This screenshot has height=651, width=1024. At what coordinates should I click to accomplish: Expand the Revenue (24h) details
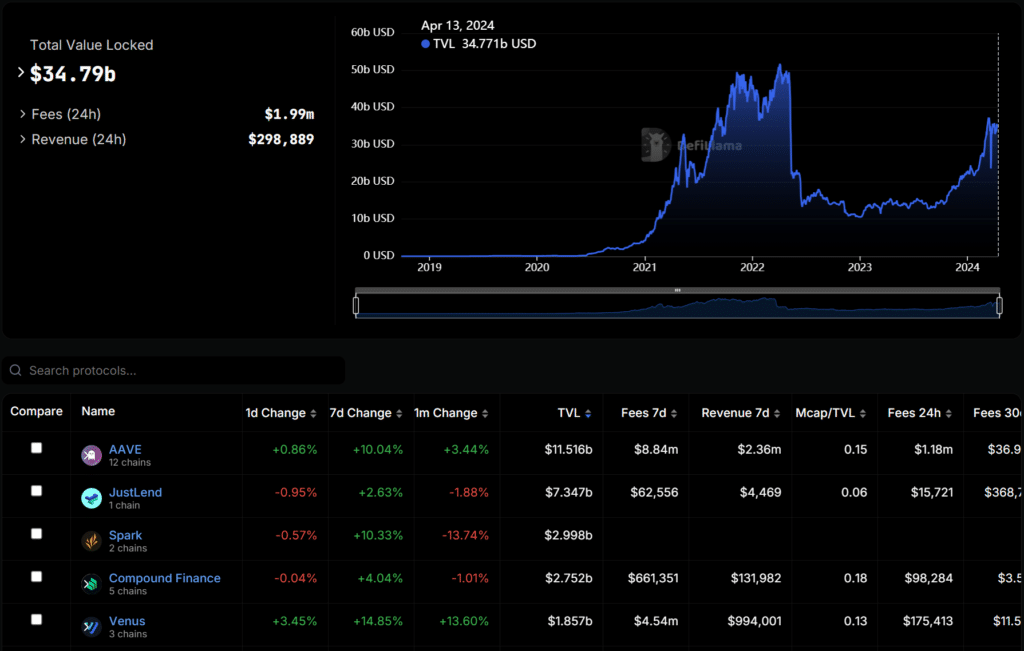coord(23,139)
